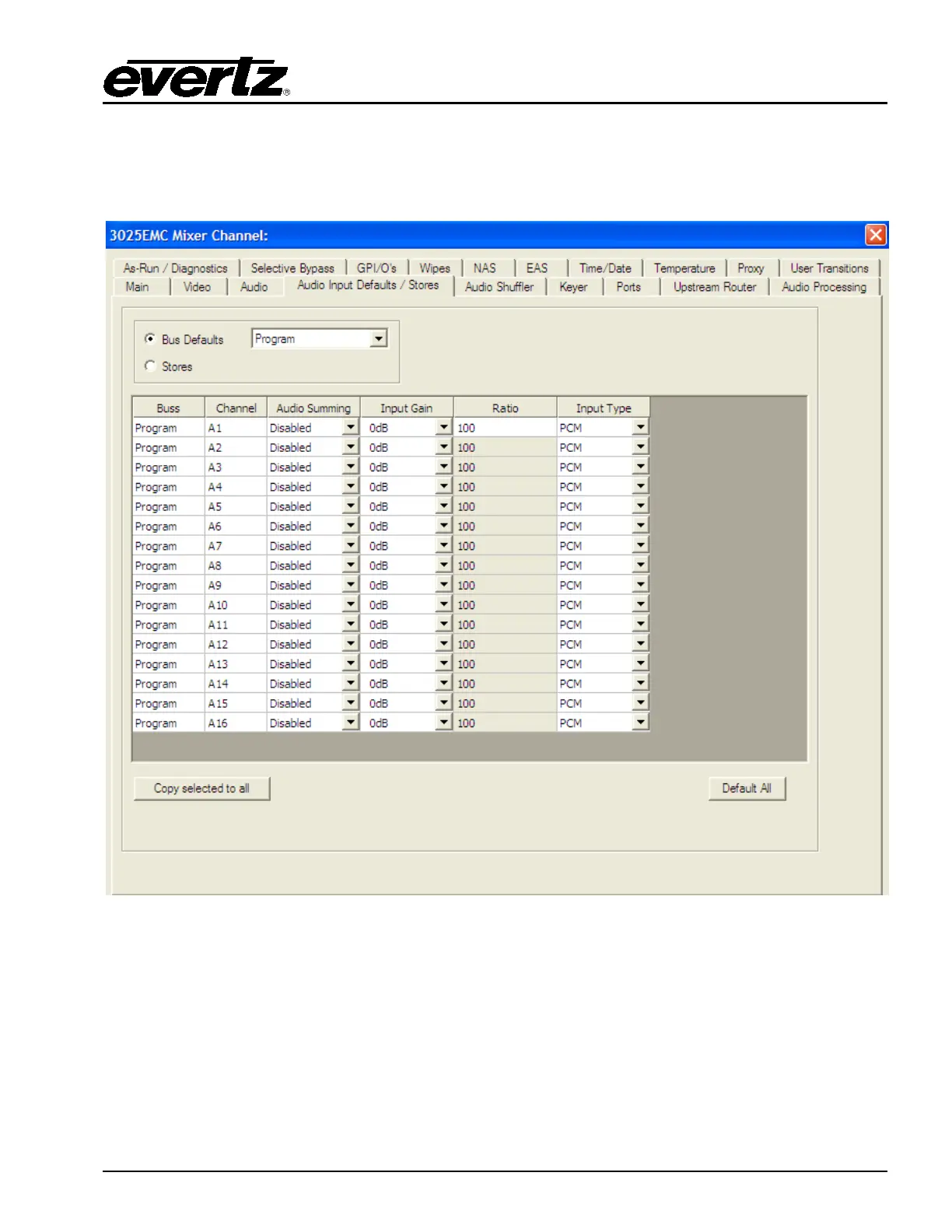Open the Keyer tab
This screenshot has height=1232, width=952.
tap(573, 287)
